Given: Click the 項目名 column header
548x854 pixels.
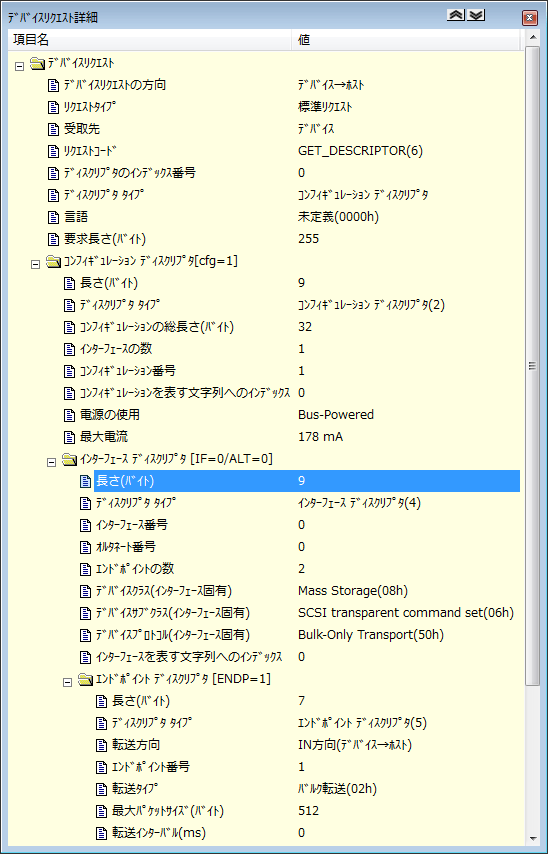Looking at the screenshot, I should point(150,40).
